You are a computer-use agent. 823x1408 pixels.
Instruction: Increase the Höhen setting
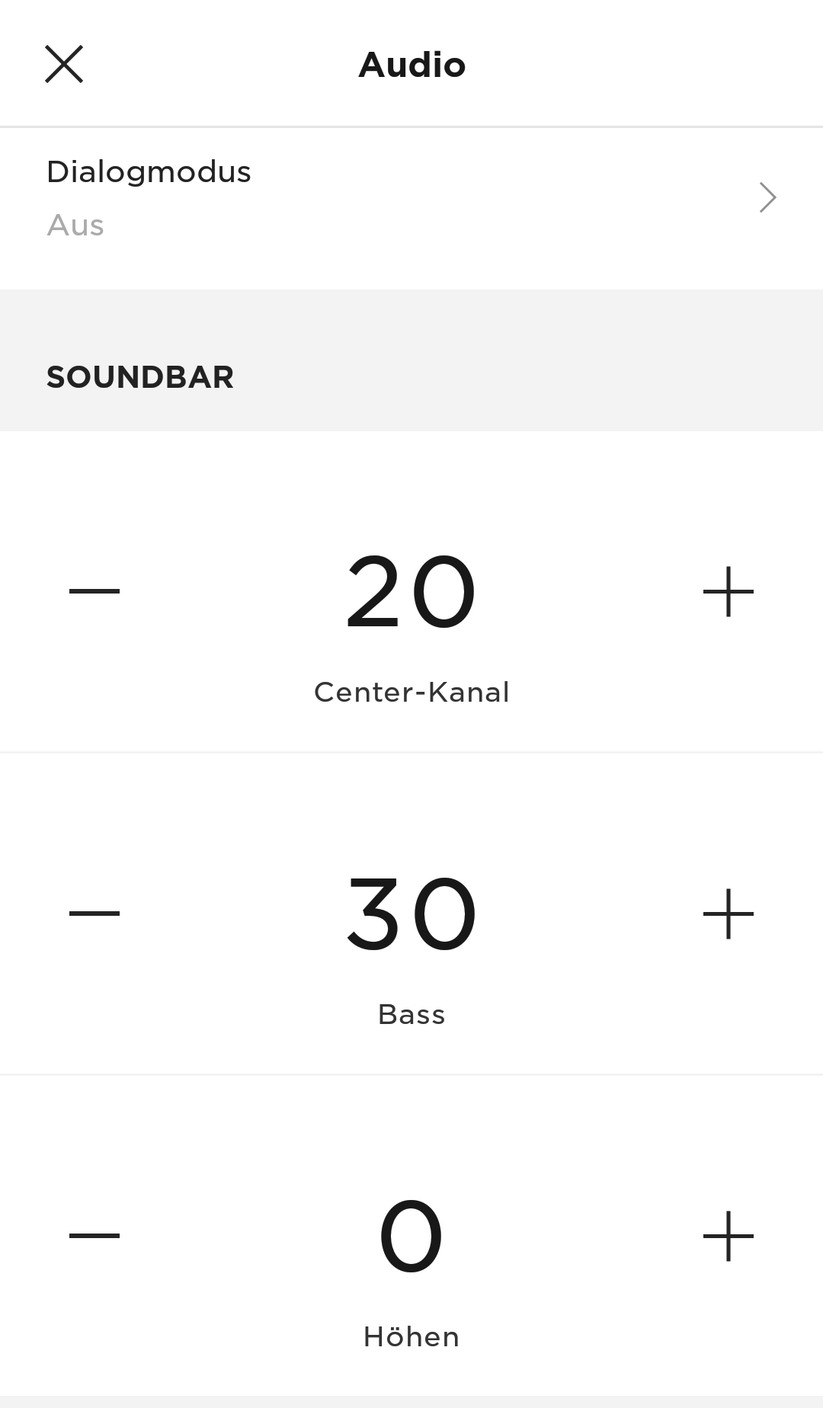(728, 1236)
